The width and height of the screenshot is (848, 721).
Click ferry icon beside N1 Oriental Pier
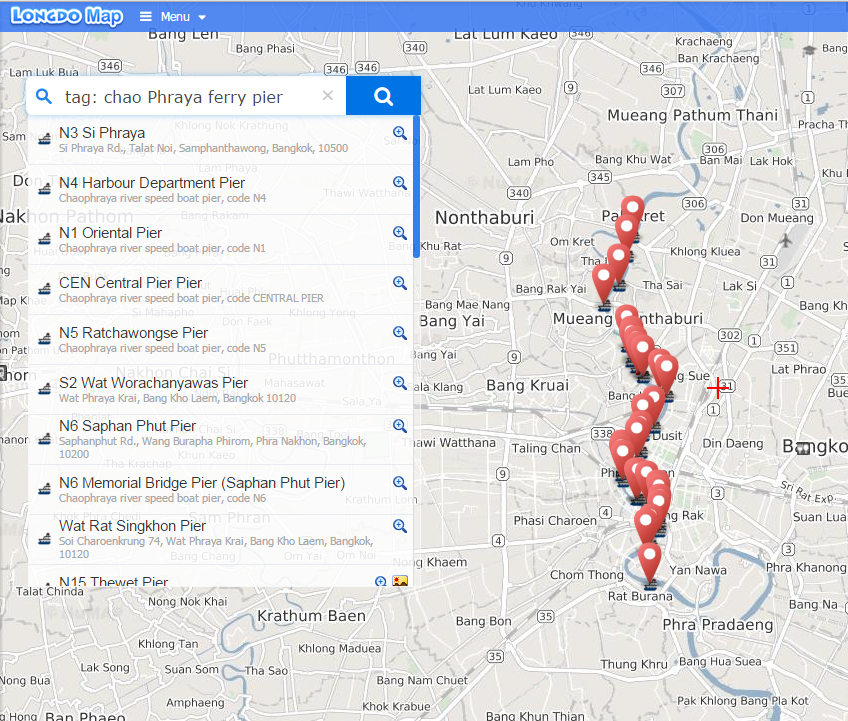pyautogui.click(x=44, y=239)
